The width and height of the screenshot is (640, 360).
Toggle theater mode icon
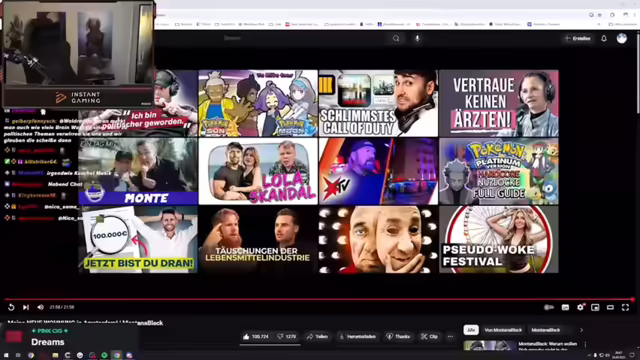[x=610, y=307]
